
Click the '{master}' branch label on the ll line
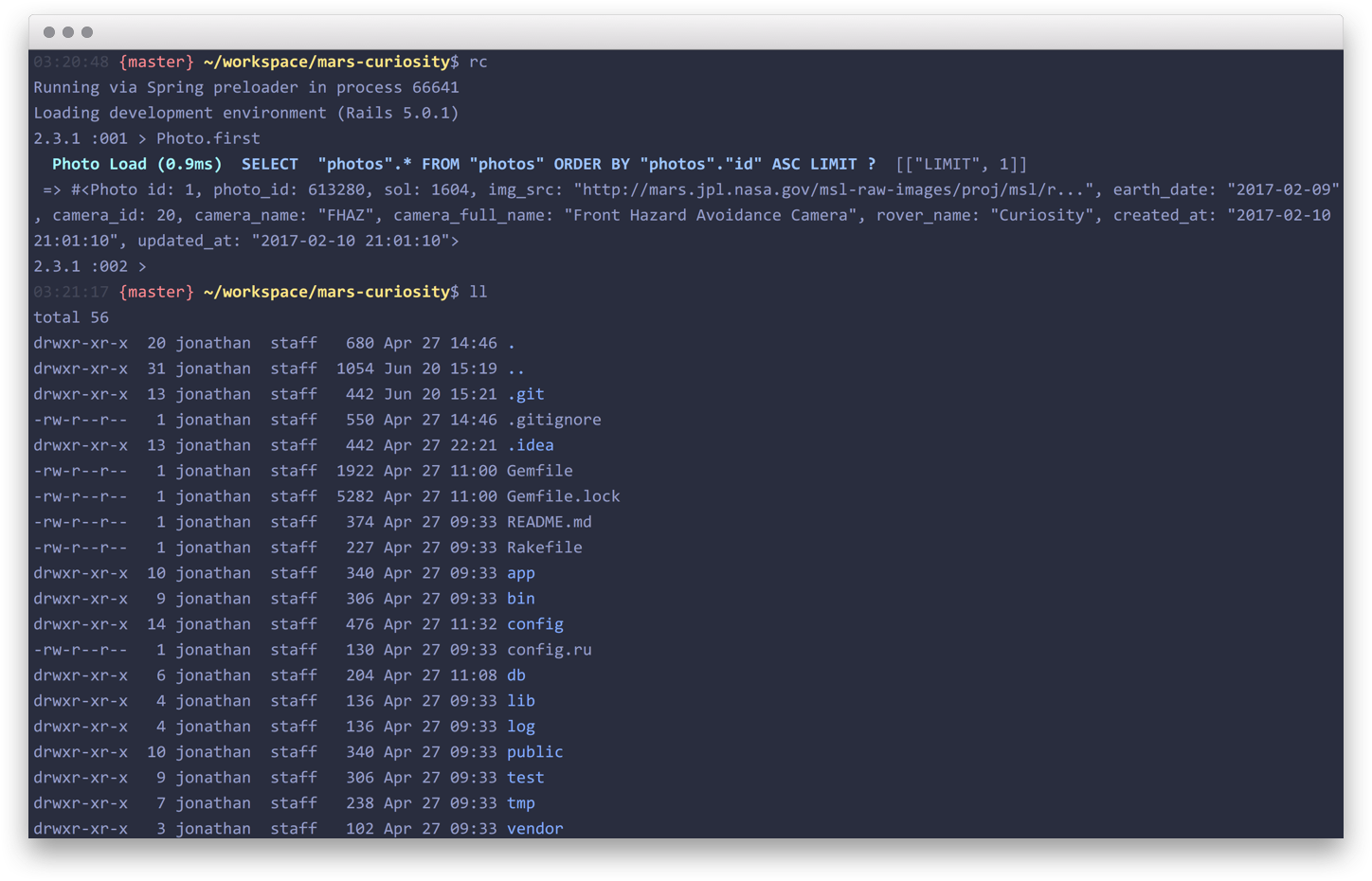(156, 292)
